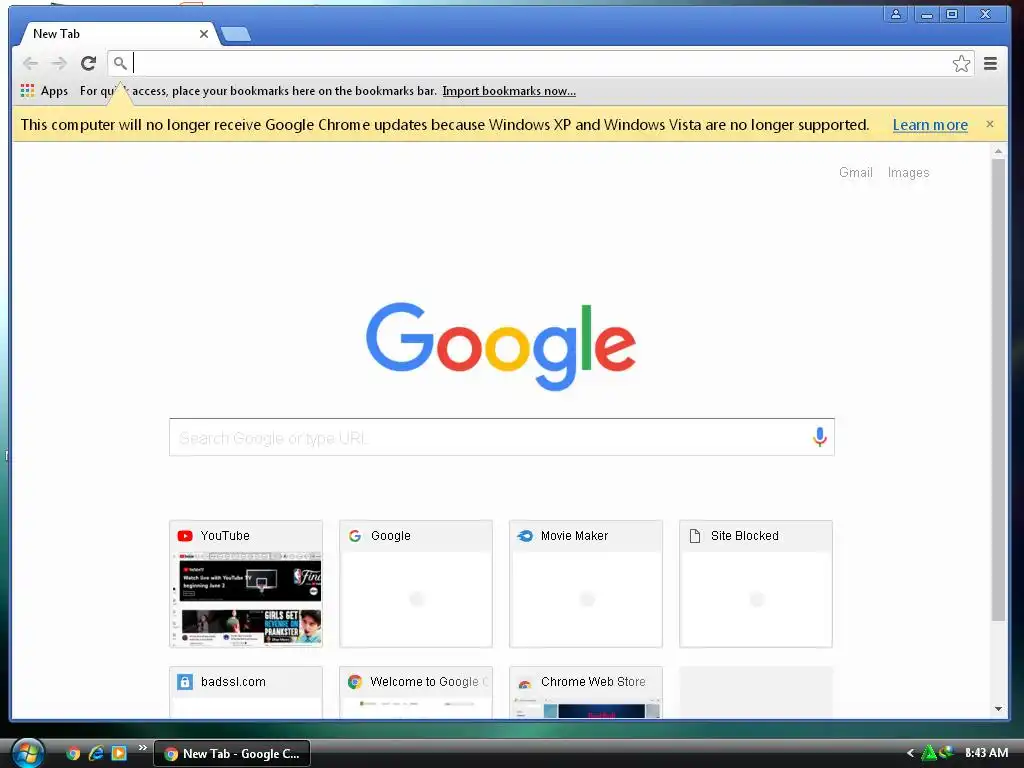
Task: Open the Chrome Web Store tile
Action: tap(586, 692)
